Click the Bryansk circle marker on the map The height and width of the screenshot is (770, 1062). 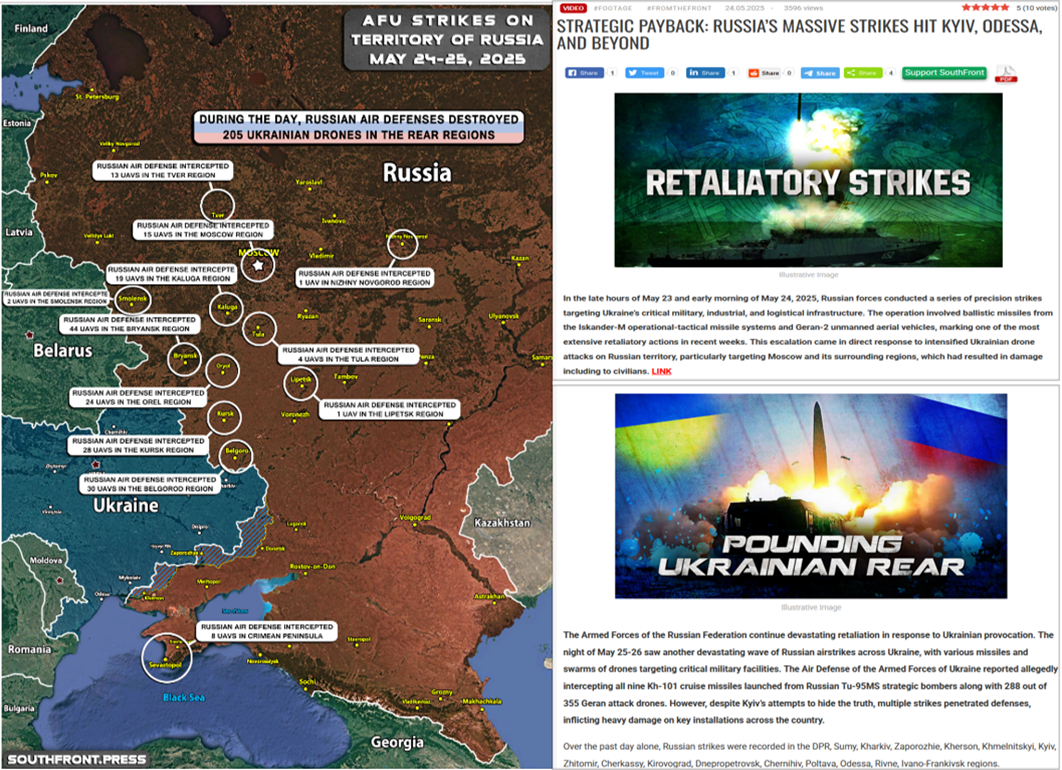click(x=184, y=358)
